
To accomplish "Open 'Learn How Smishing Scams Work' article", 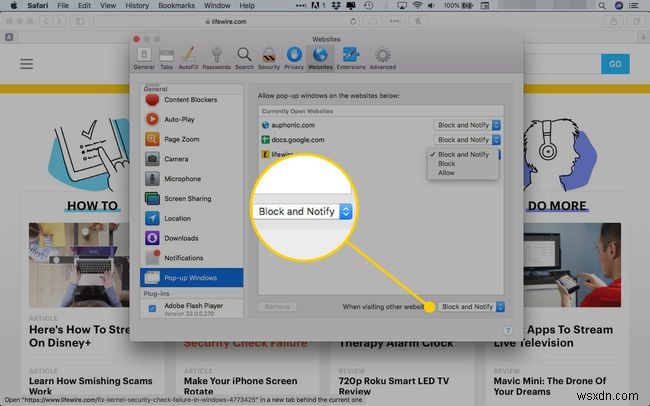I will 91,386.
